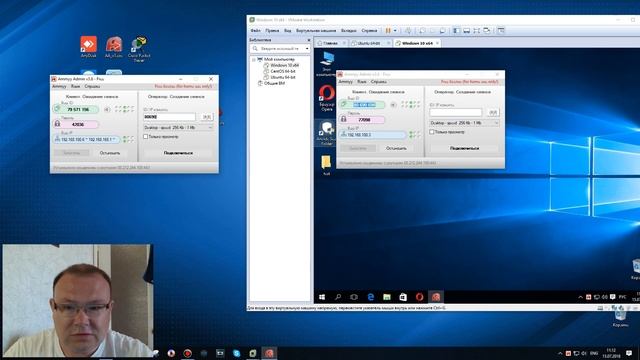Open host notification center icon

point(629,353)
